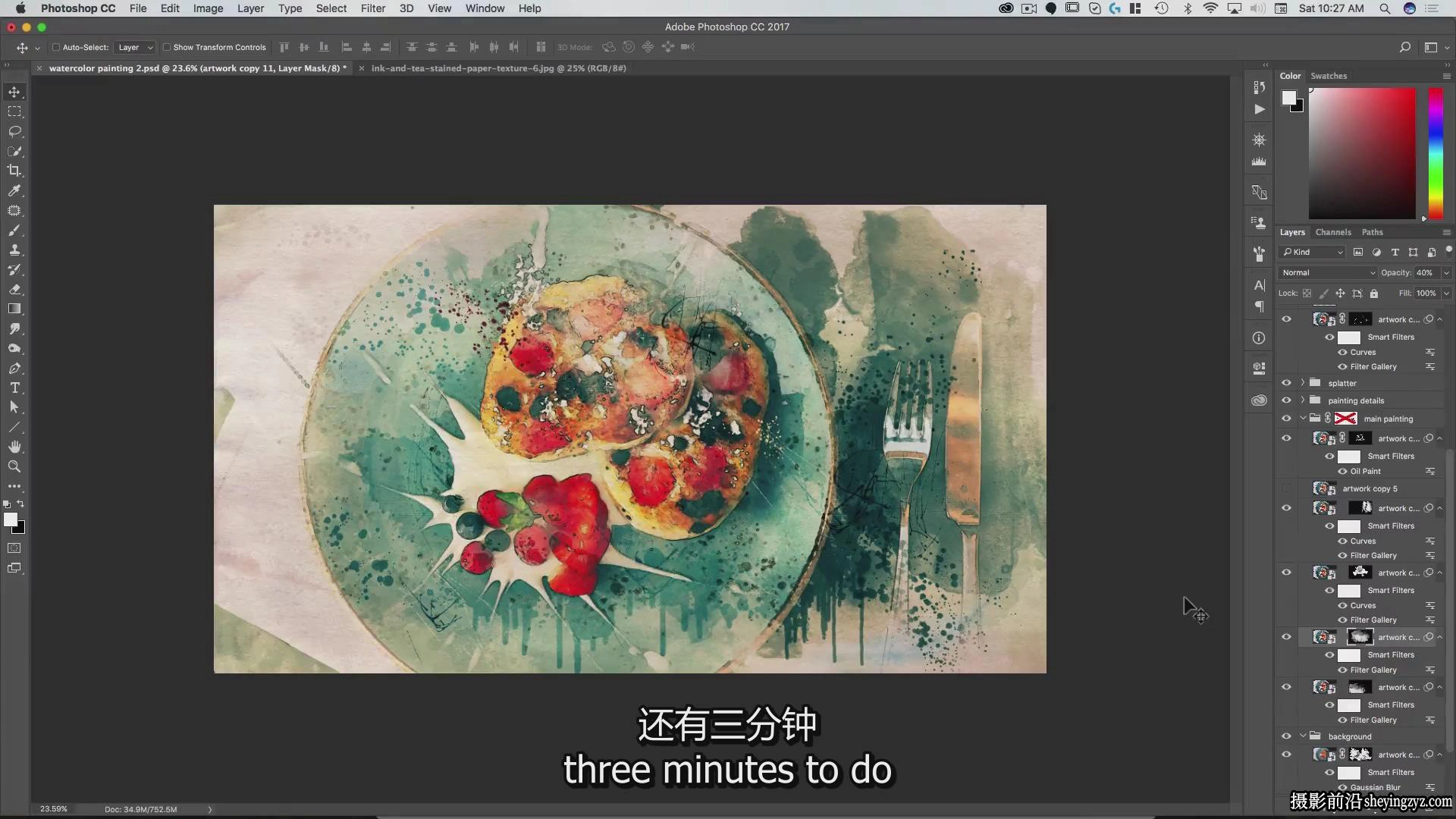Toggle Gaussian Blur filter visibility
The width and height of the screenshot is (1456, 819).
point(1342,788)
